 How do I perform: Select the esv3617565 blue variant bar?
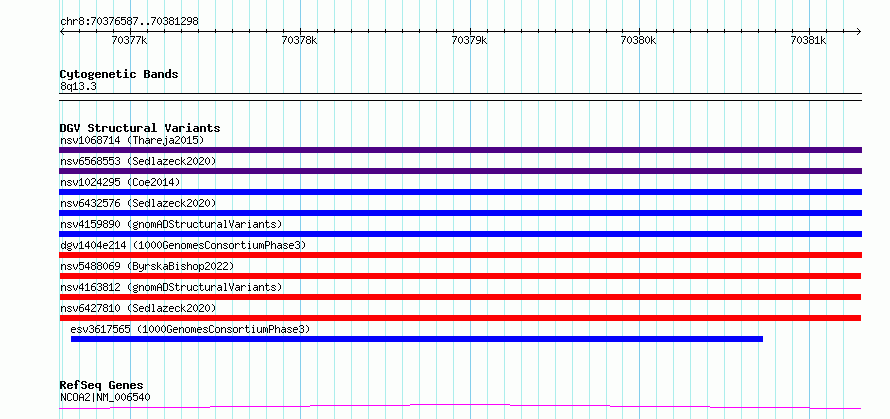(x=417, y=339)
